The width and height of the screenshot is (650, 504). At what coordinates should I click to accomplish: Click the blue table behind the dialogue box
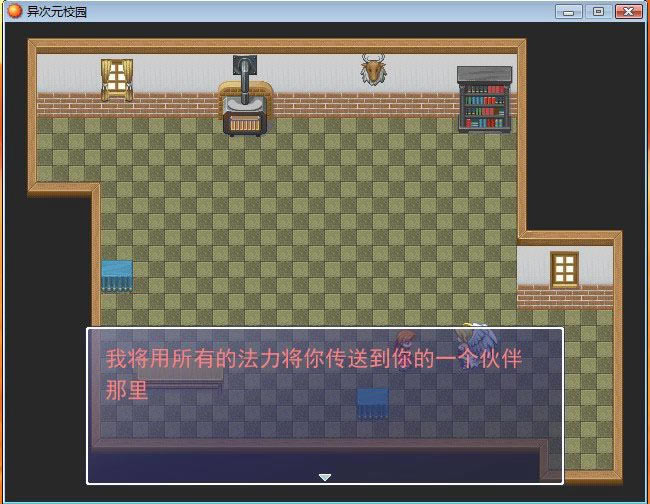[x=372, y=402]
